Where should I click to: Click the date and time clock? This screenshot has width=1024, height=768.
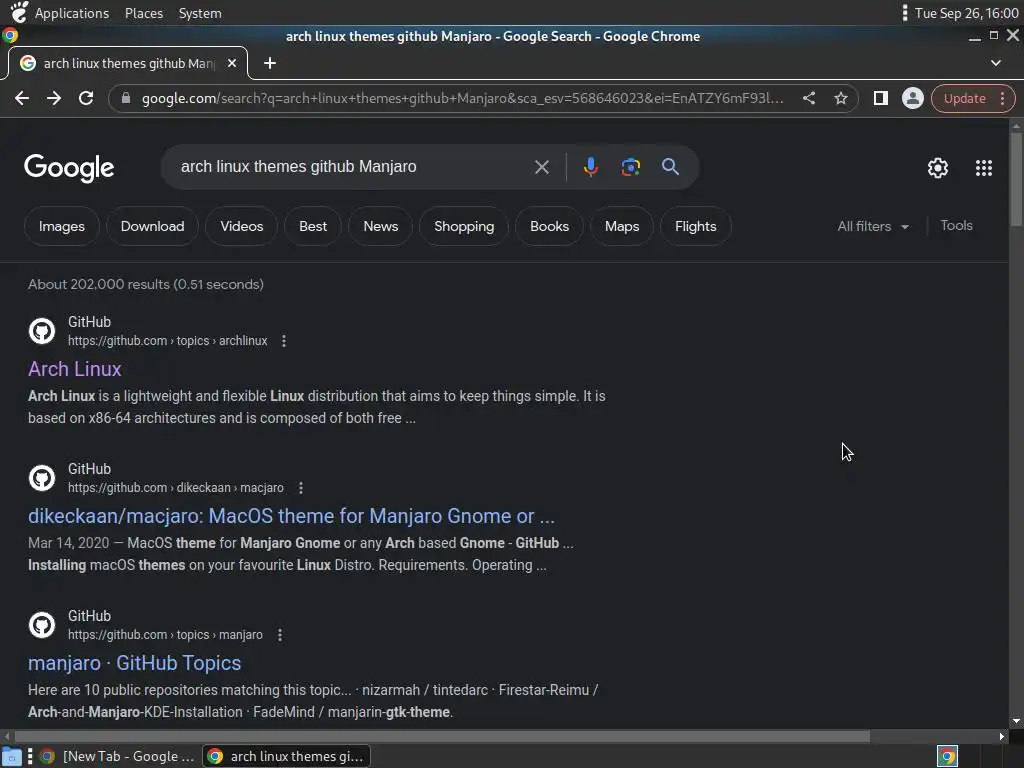(967, 13)
